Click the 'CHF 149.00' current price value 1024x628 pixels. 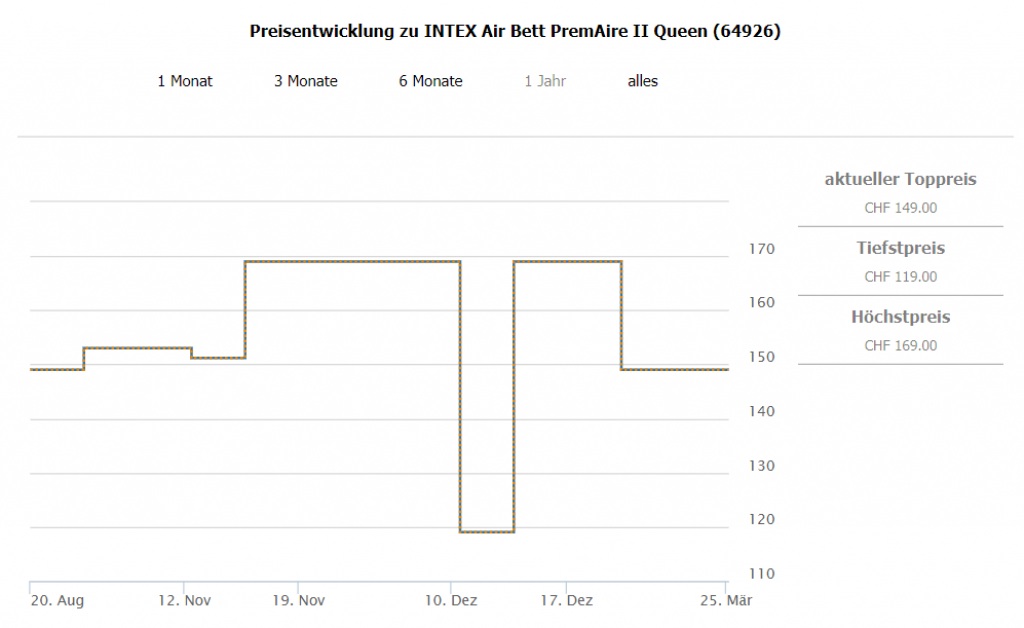[x=900, y=208]
